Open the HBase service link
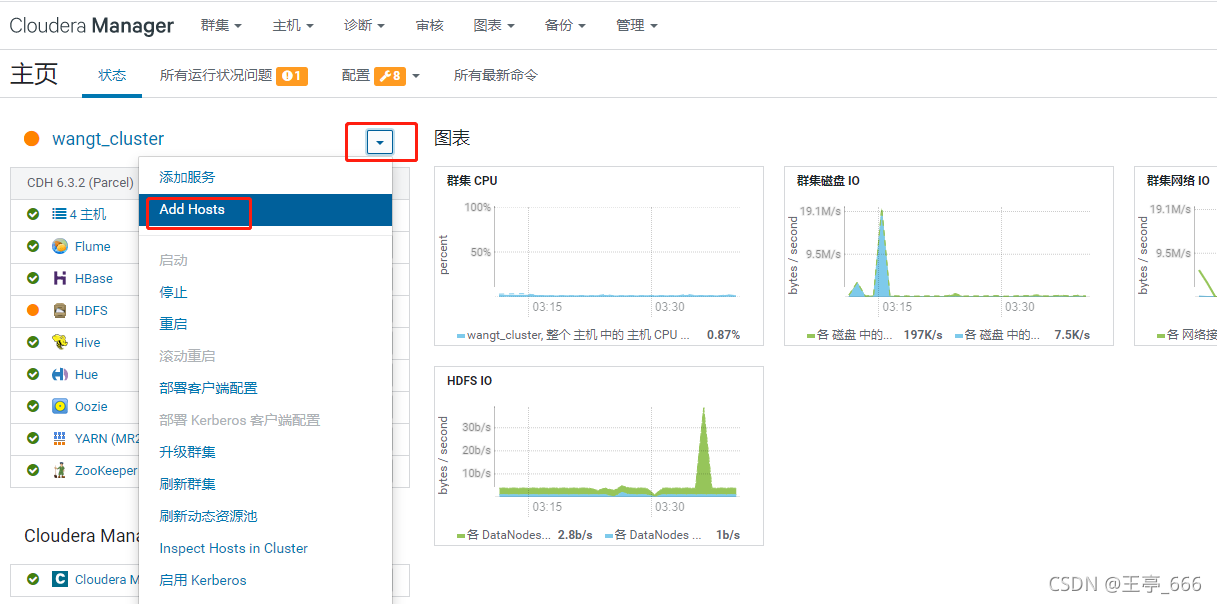1217x604 pixels. click(x=94, y=278)
